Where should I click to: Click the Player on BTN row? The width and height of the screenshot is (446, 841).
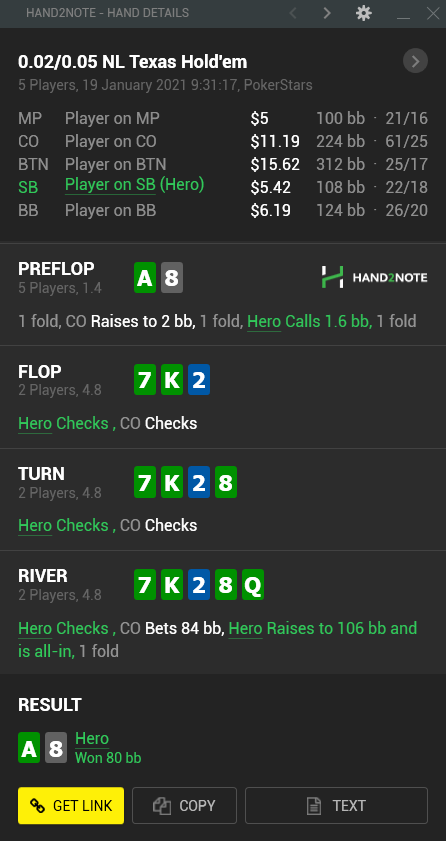tap(223, 164)
